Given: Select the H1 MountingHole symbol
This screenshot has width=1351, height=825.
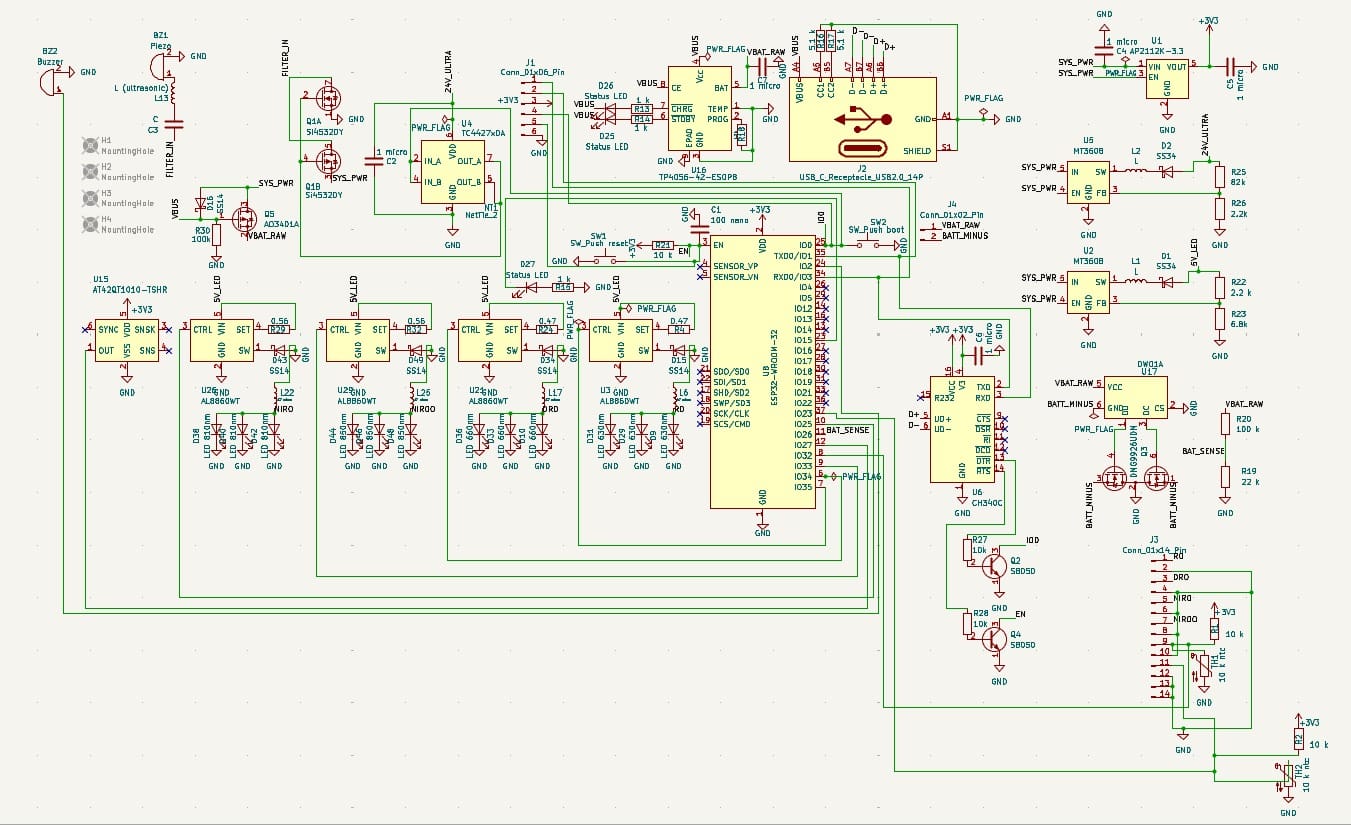Looking at the screenshot, I should click(91, 144).
